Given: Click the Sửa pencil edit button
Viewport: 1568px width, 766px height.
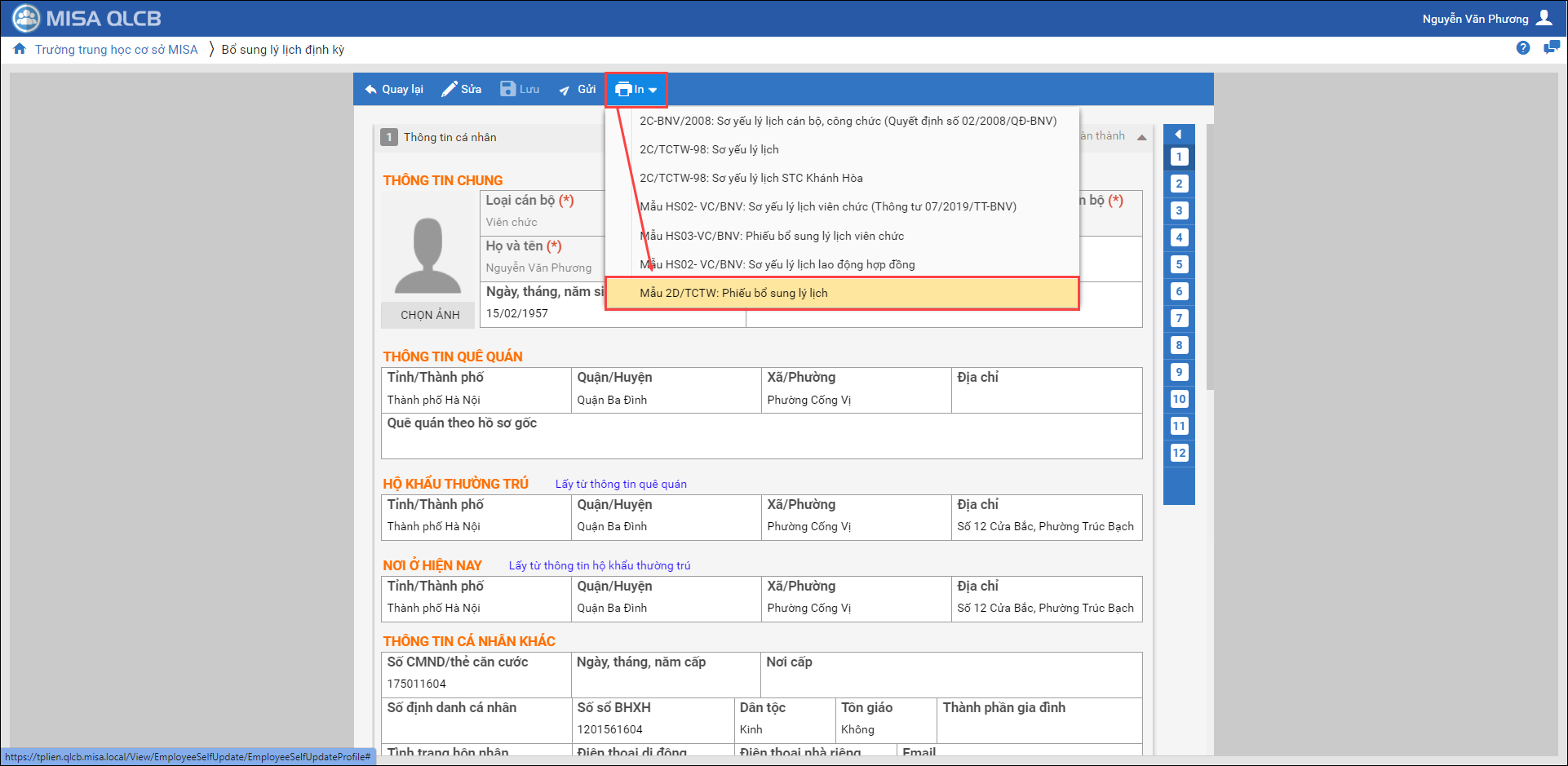Looking at the screenshot, I should 462,89.
